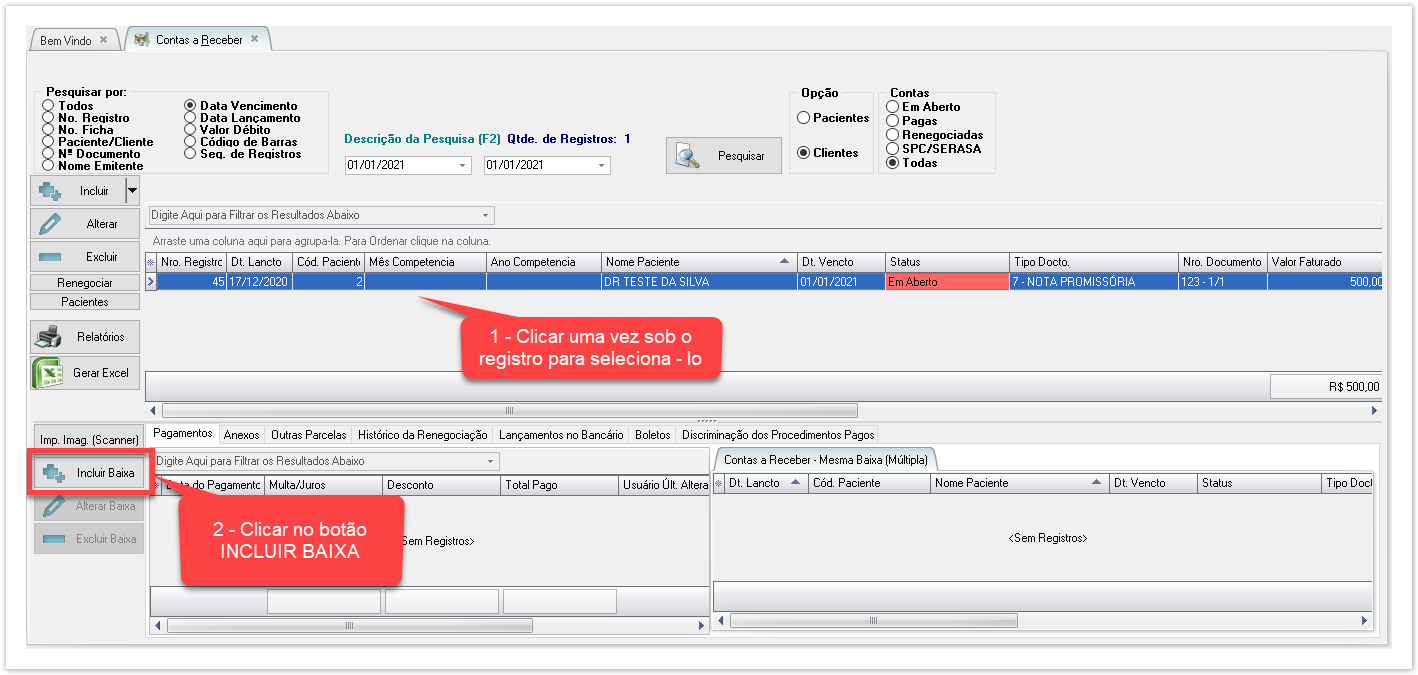Close the Contas a Receber tab

click(x=254, y=39)
